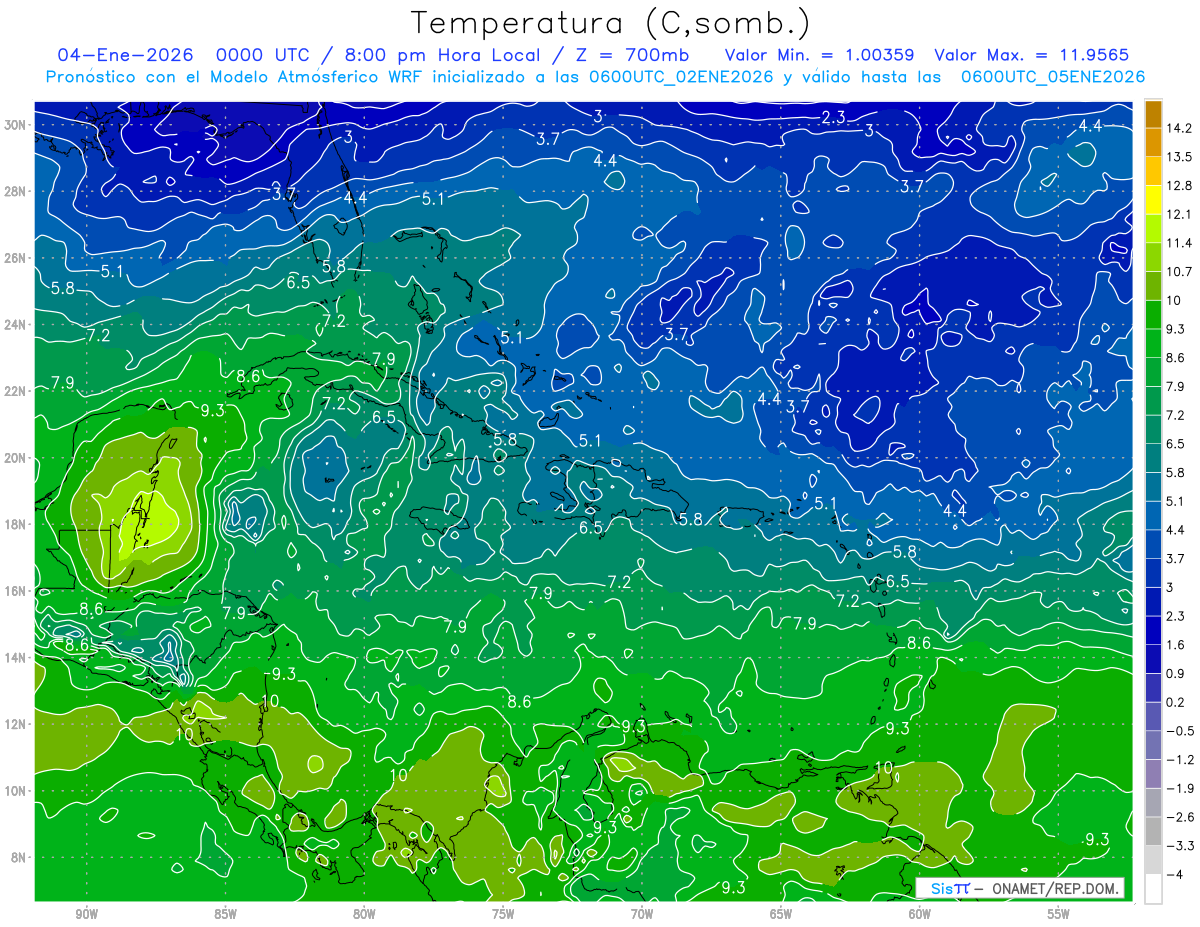Click "Valor Min. = 1.00359" text
Viewport: 1200px width, 927px height.
pos(820,55)
